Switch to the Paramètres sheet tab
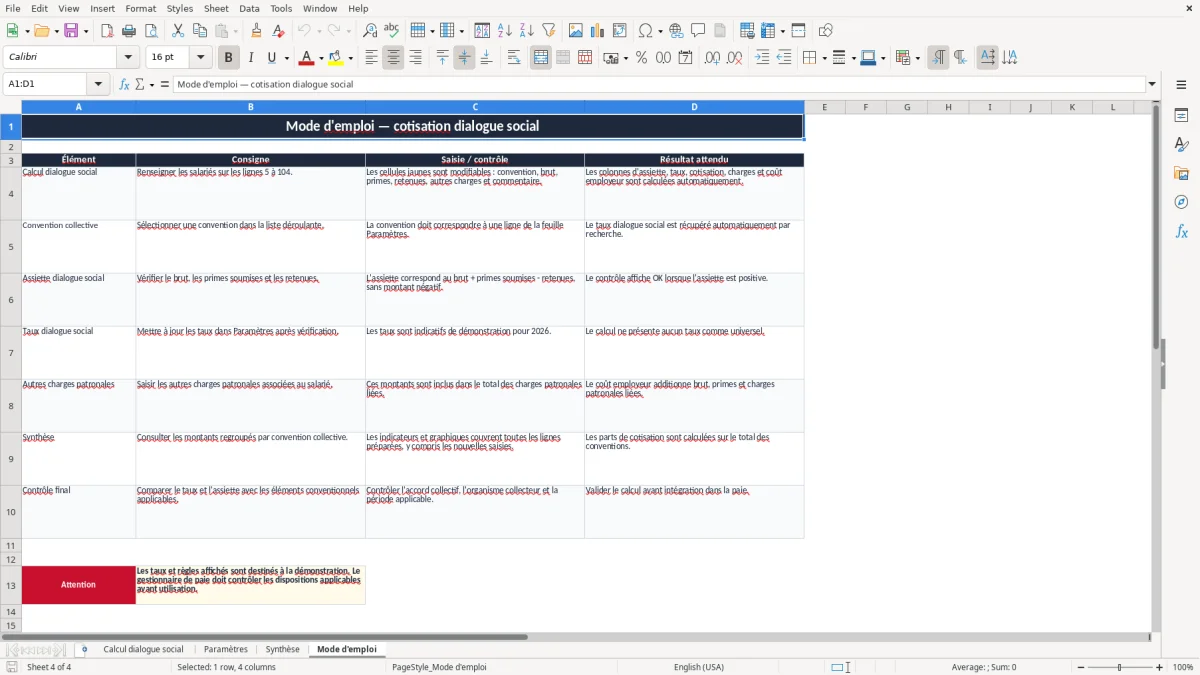The width and height of the screenshot is (1200, 675). 225,649
